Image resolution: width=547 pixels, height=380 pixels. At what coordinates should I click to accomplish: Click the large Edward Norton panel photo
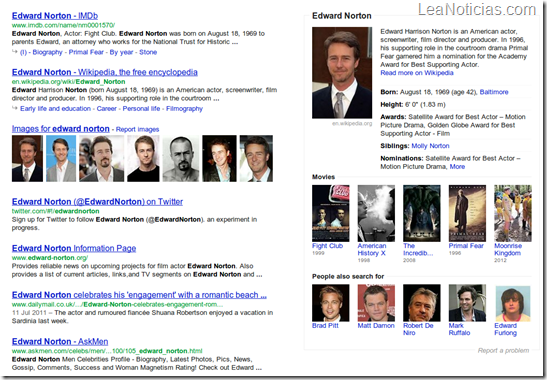tap(342, 73)
